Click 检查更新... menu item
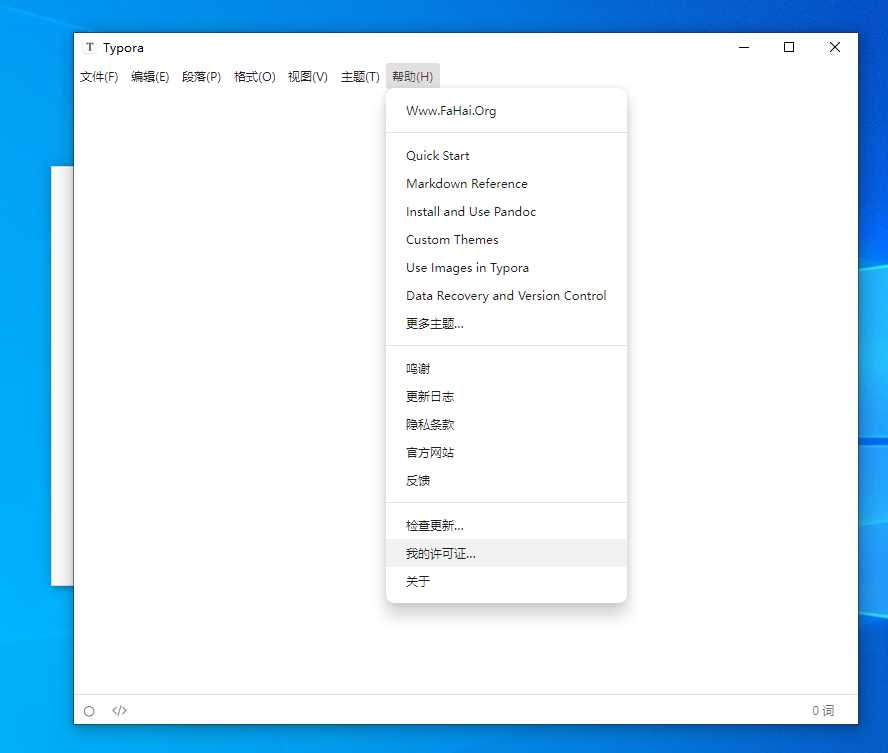The height and width of the screenshot is (753, 888). [x=506, y=525]
